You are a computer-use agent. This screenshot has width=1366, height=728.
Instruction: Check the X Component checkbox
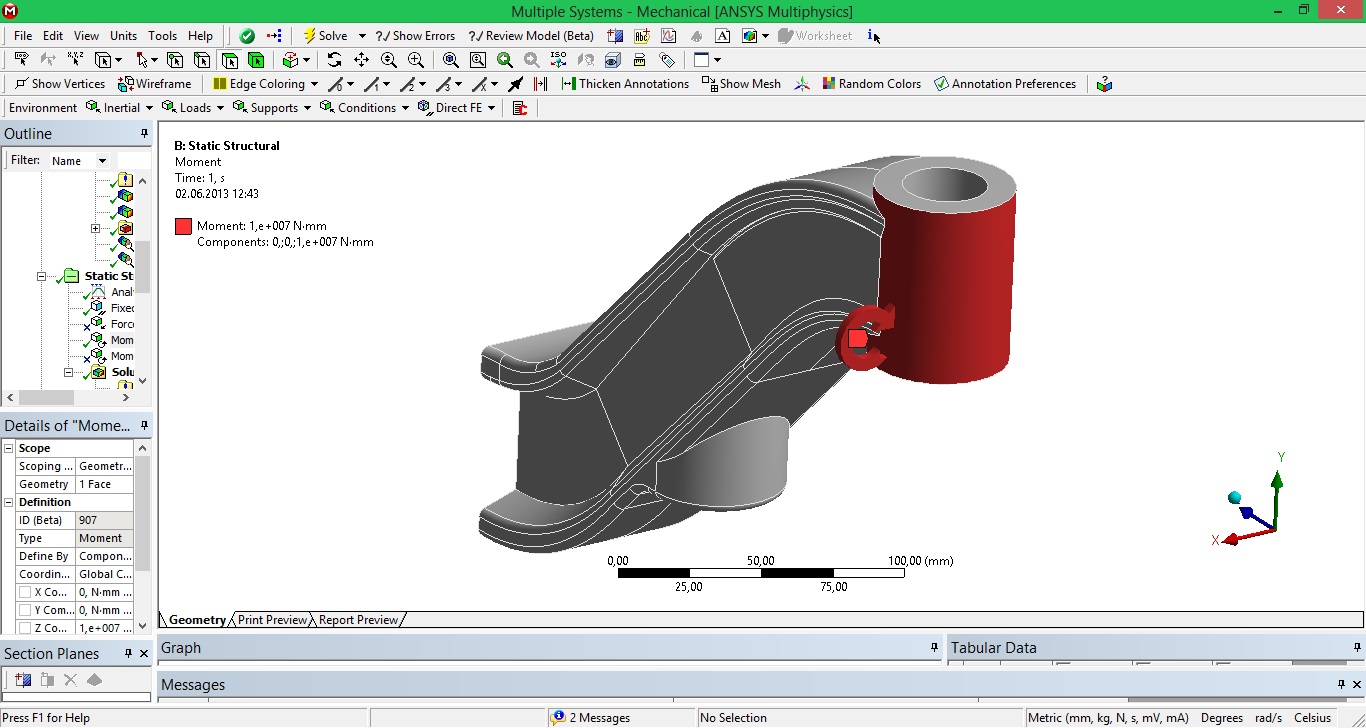point(25,592)
